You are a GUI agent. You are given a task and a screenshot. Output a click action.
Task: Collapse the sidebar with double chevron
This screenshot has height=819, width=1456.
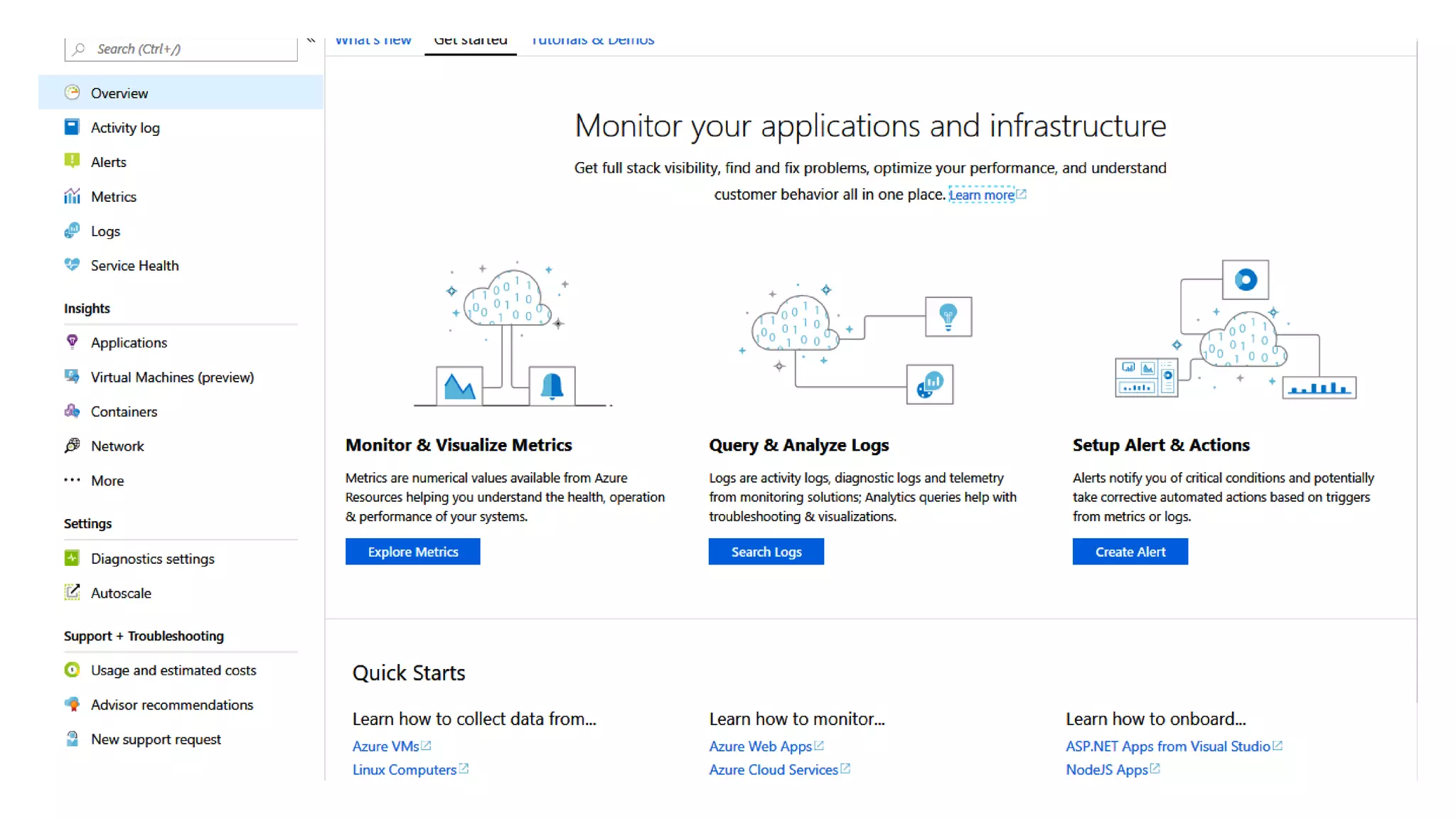tap(311, 41)
